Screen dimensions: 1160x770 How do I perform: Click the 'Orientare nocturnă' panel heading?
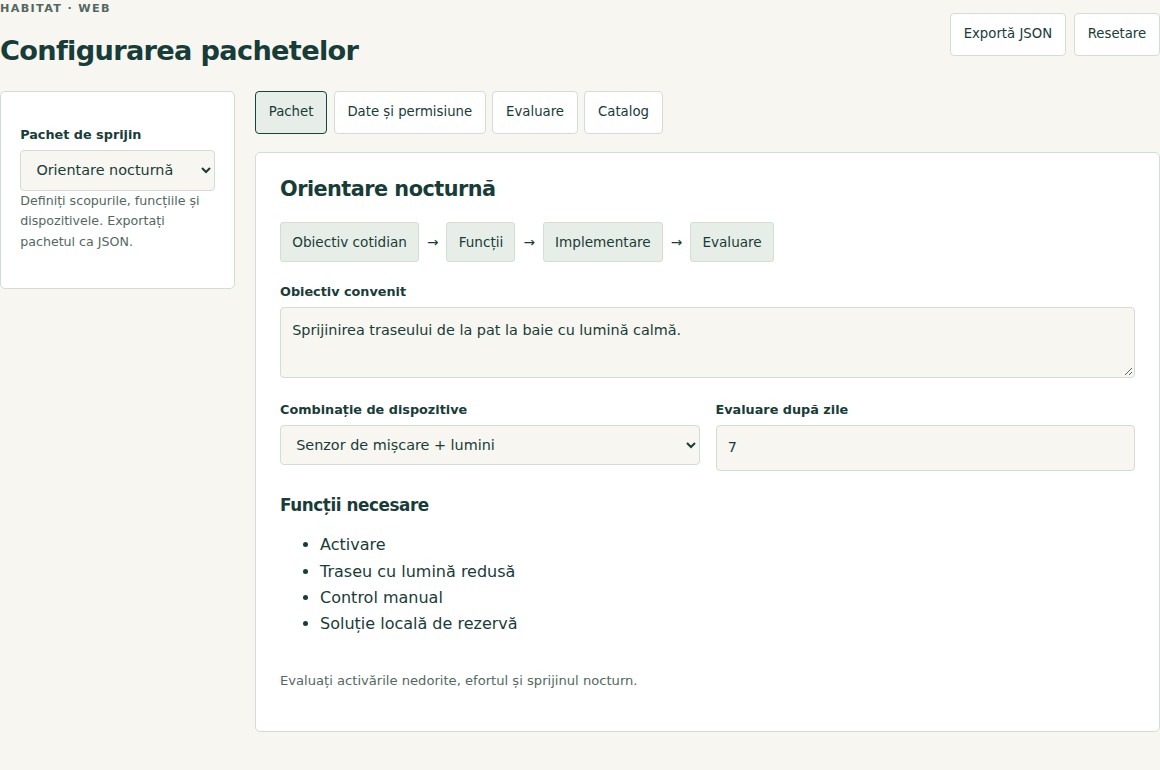(x=388, y=189)
